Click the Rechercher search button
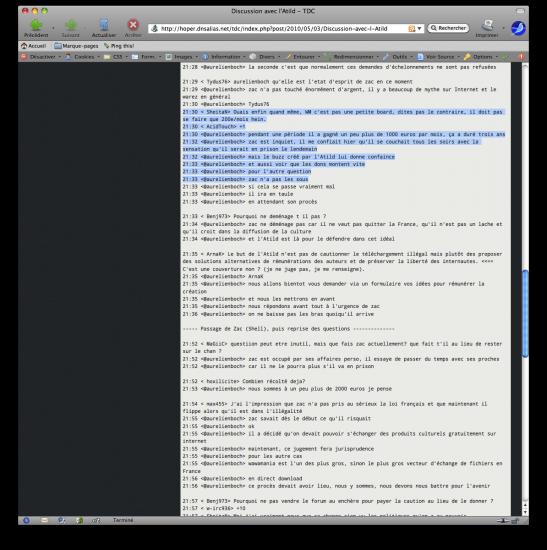 click(x=448, y=28)
